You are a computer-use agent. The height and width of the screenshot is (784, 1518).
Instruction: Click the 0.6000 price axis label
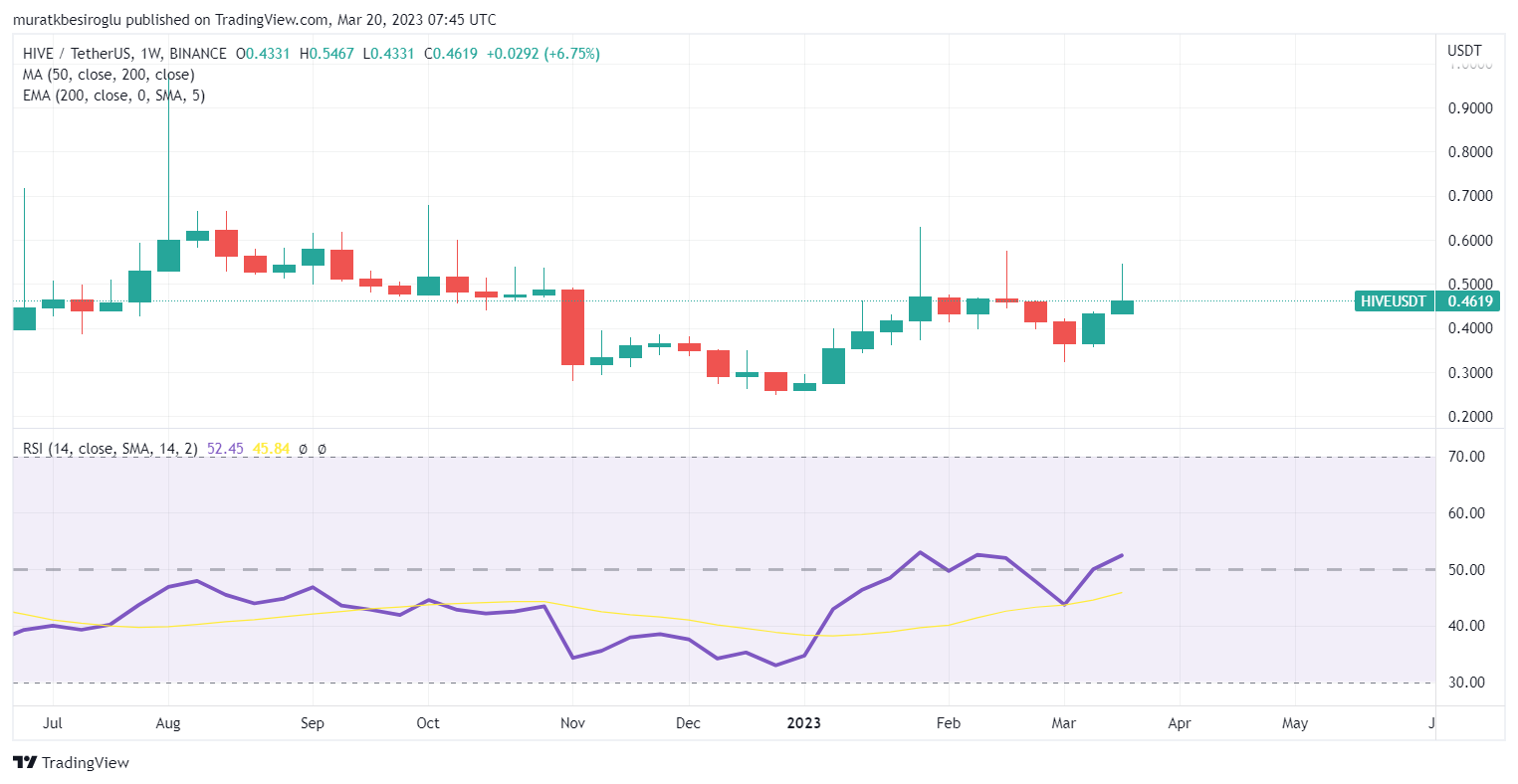1470,241
